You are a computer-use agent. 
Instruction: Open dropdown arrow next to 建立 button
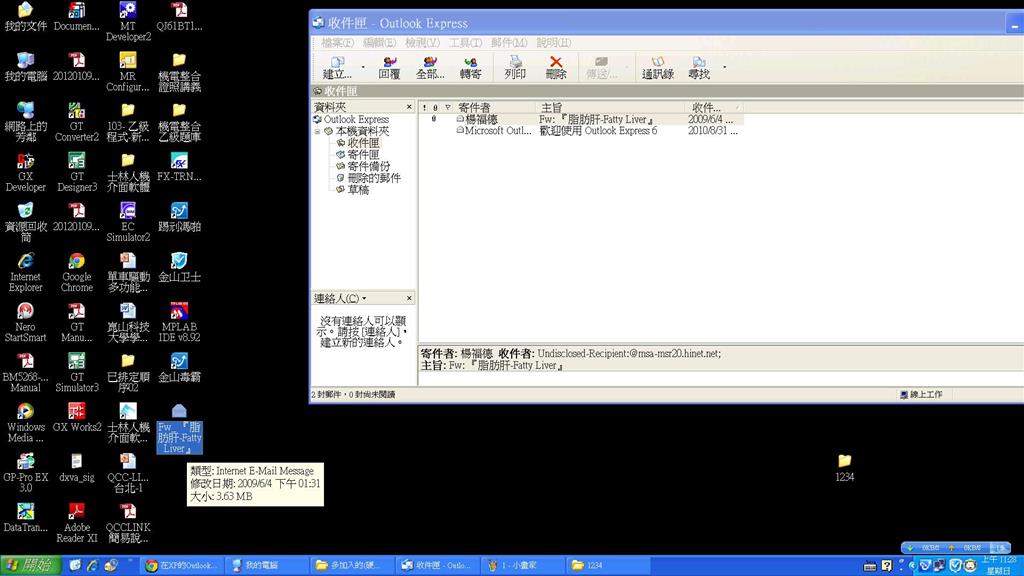tap(363, 67)
